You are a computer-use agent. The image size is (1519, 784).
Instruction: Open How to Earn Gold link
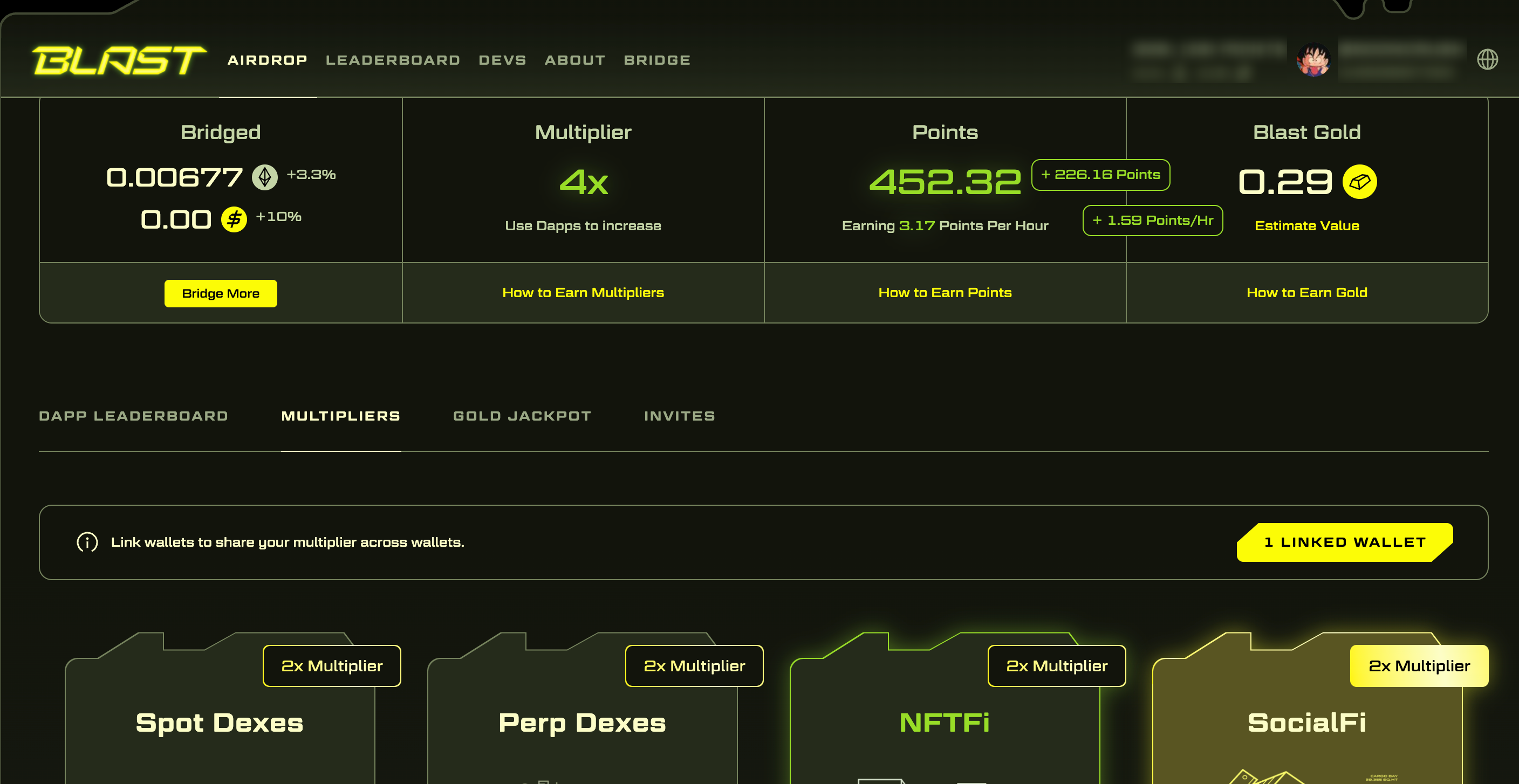pos(1306,292)
